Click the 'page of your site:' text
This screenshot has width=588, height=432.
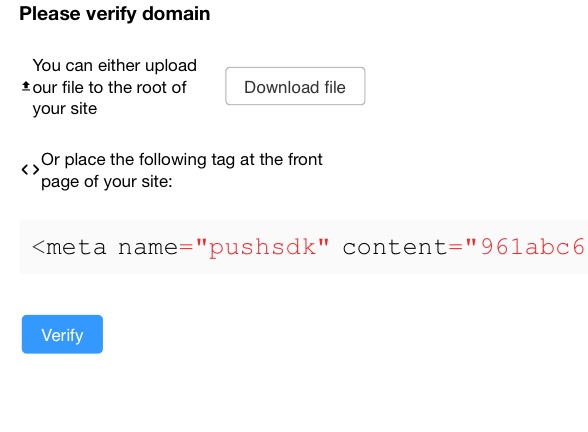pyautogui.click(x=107, y=182)
